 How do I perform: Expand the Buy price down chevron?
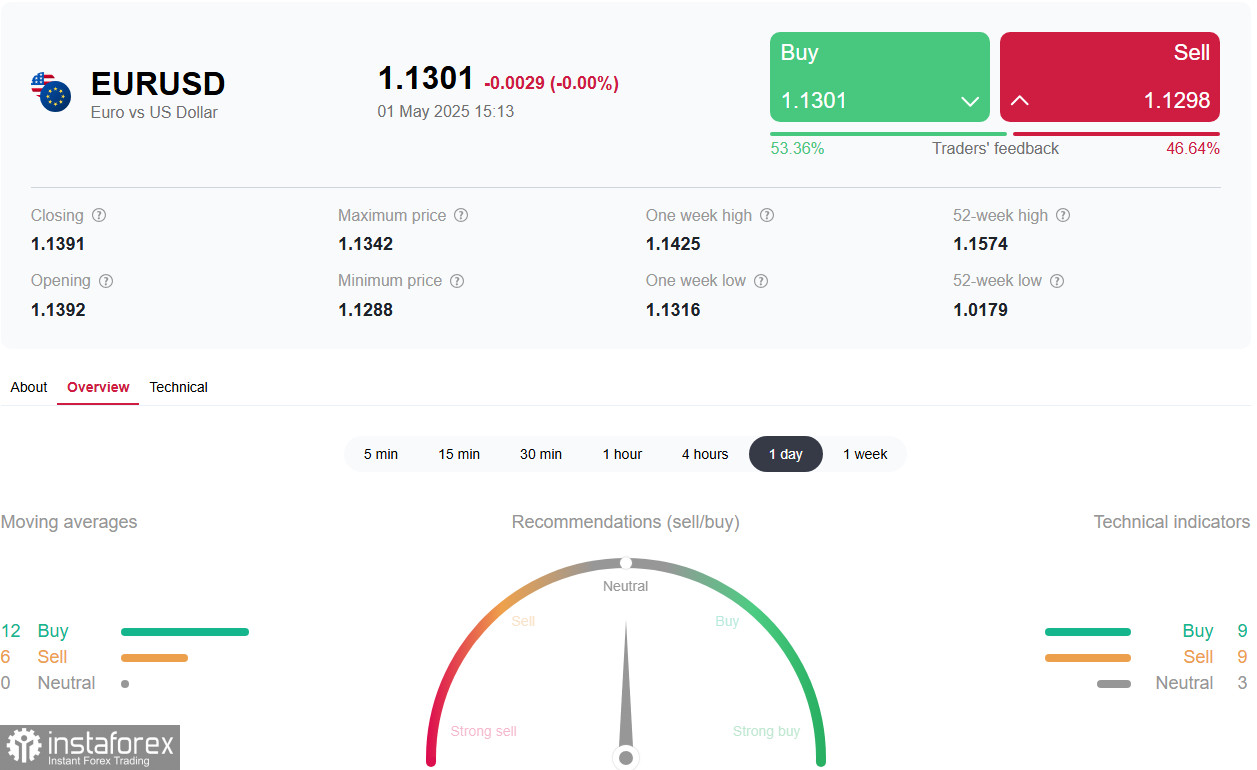coord(969,101)
